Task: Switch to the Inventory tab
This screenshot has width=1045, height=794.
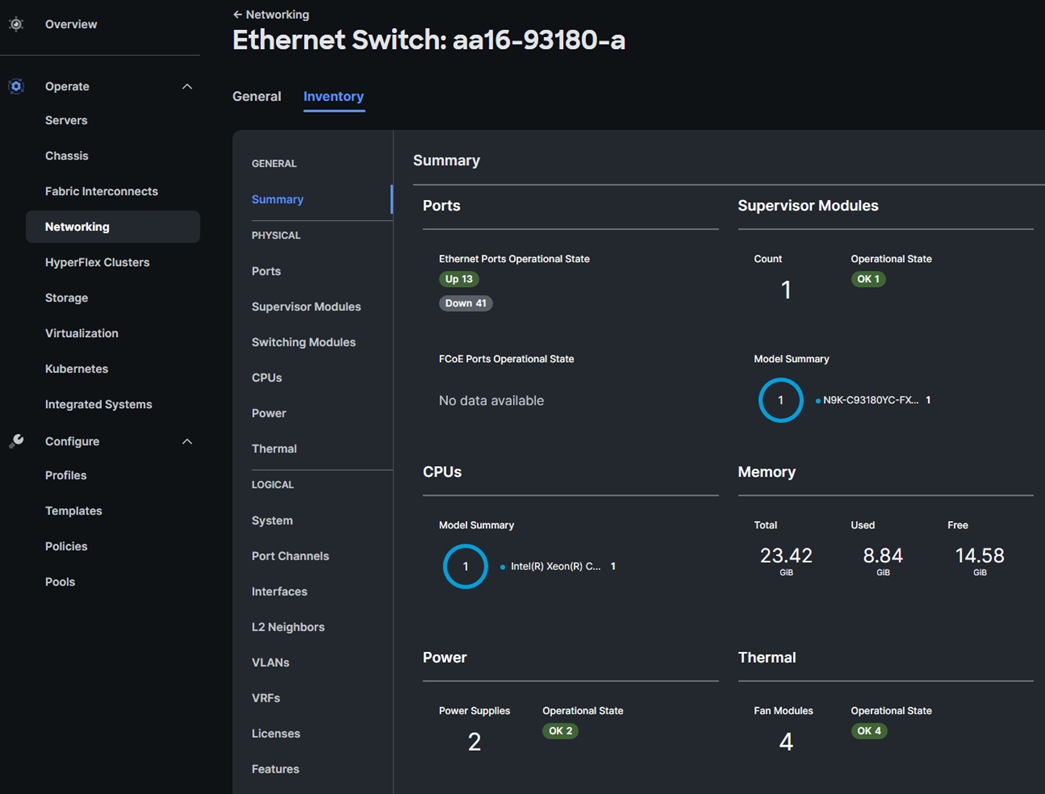Action: click(333, 96)
